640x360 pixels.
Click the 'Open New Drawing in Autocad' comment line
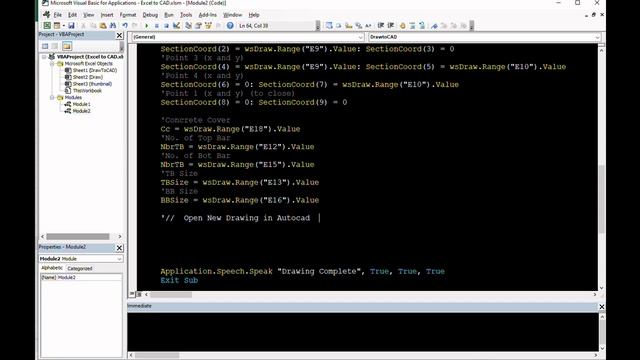pos(236,218)
